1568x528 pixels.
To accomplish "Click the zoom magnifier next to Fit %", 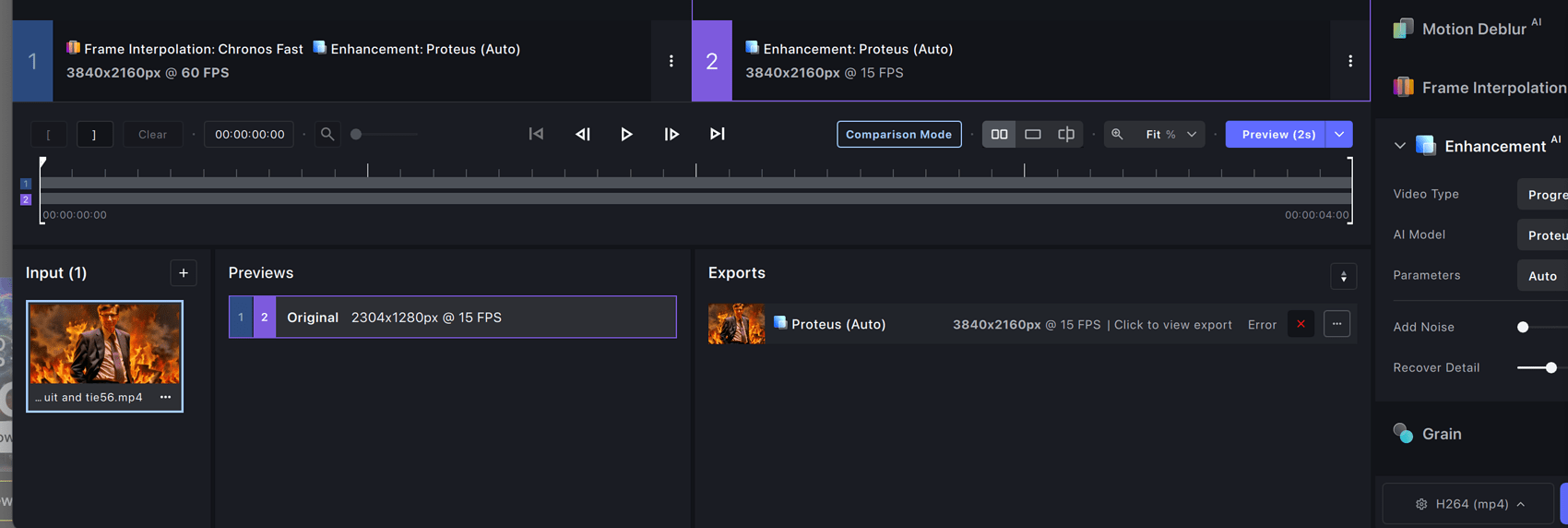I will pos(1117,135).
